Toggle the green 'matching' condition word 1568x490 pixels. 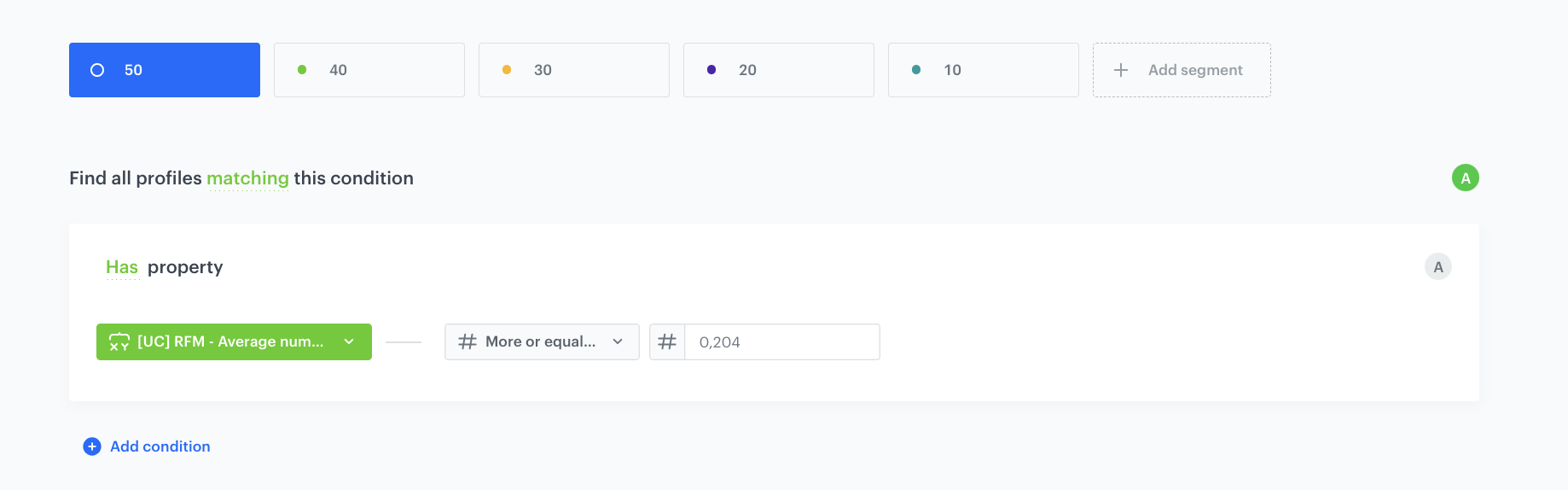tap(247, 178)
